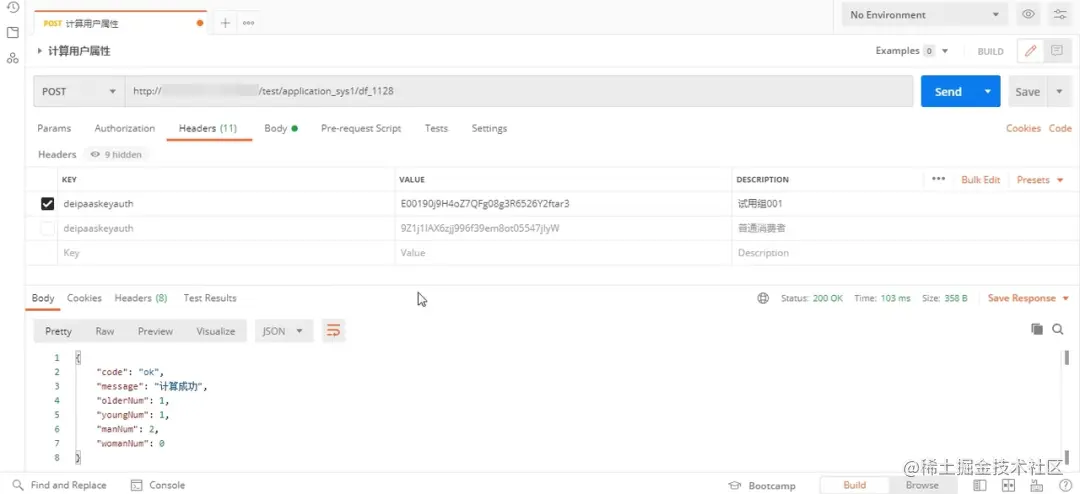The width and height of the screenshot is (1080, 494).
Task: Click the empty Value input cell
Action: (563, 253)
